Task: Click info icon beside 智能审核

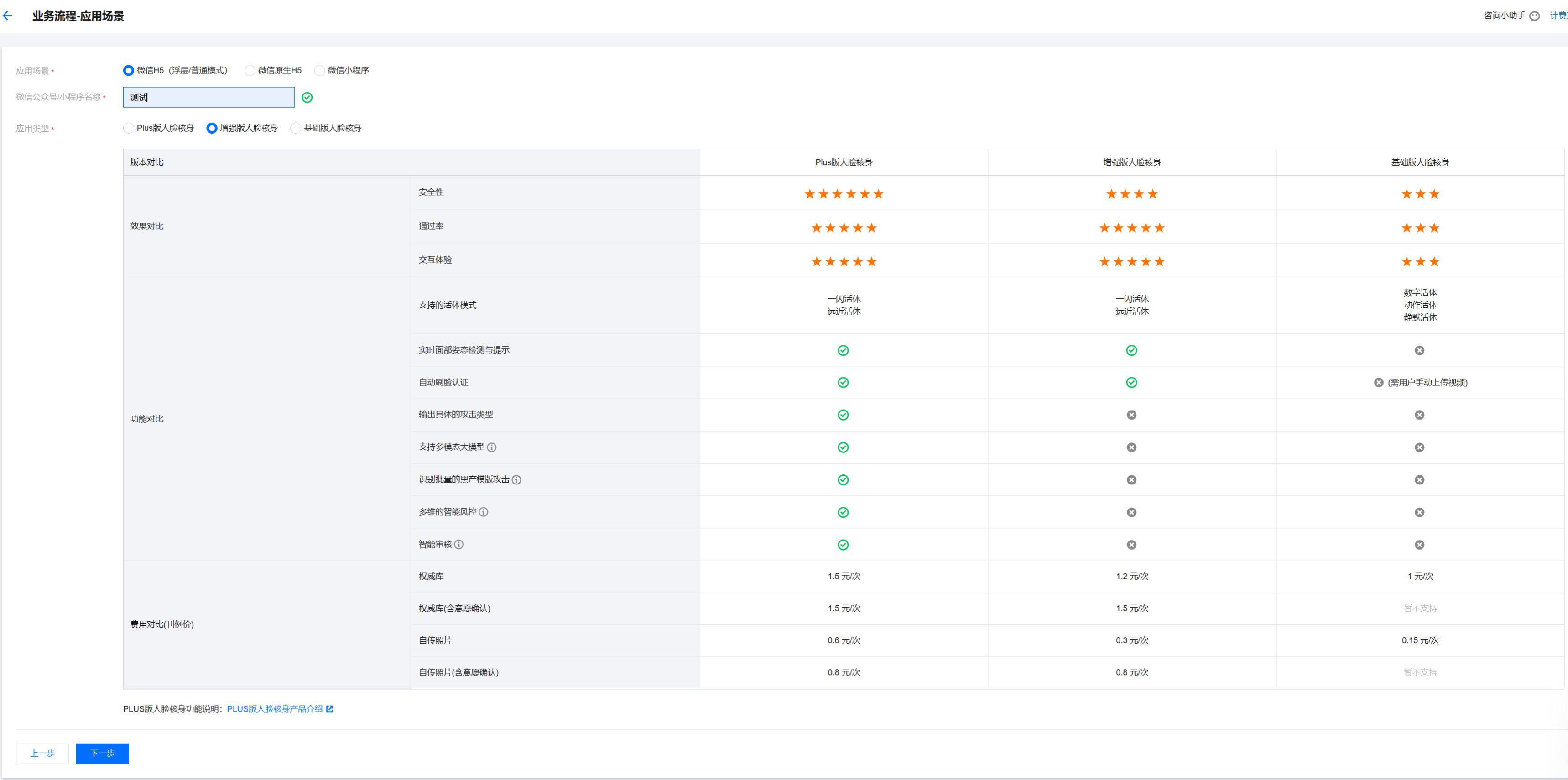Action: point(459,545)
